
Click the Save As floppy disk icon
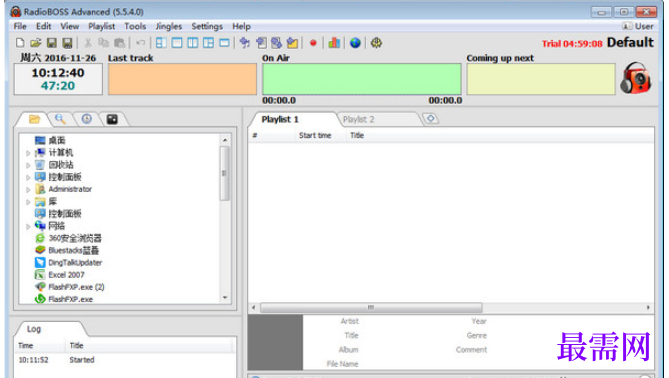tap(67, 43)
